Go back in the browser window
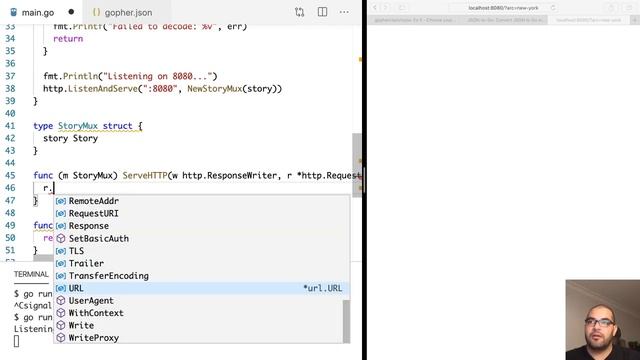The height and width of the screenshot is (360, 640). [x=375, y=7]
